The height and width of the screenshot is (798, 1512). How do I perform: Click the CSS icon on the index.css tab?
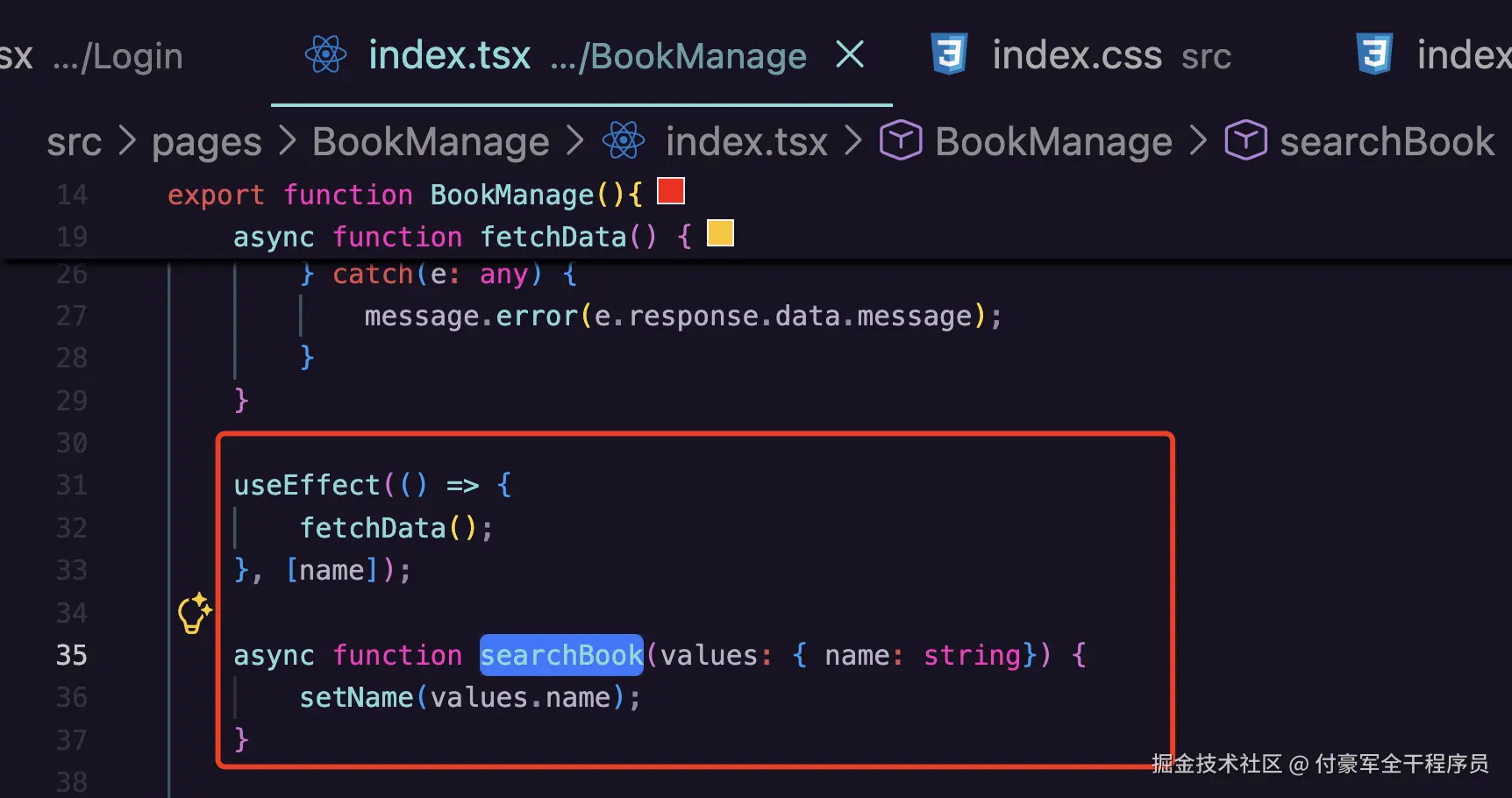click(949, 53)
